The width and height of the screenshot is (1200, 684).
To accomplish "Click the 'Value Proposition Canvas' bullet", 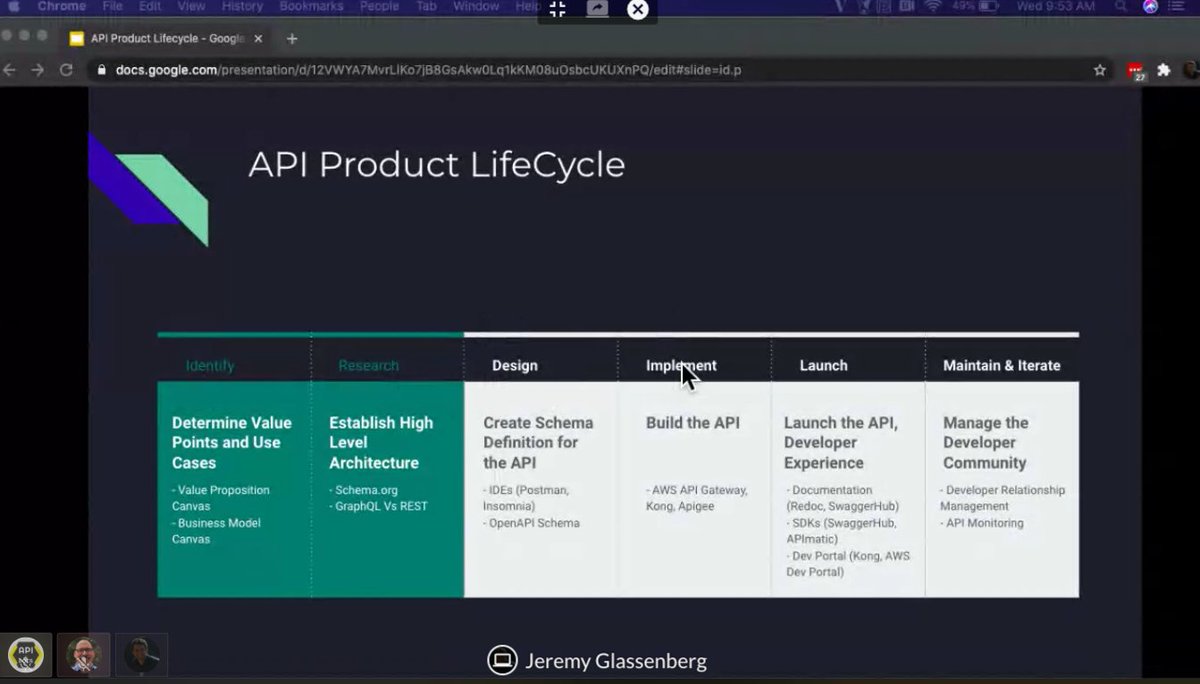I will click(220, 498).
